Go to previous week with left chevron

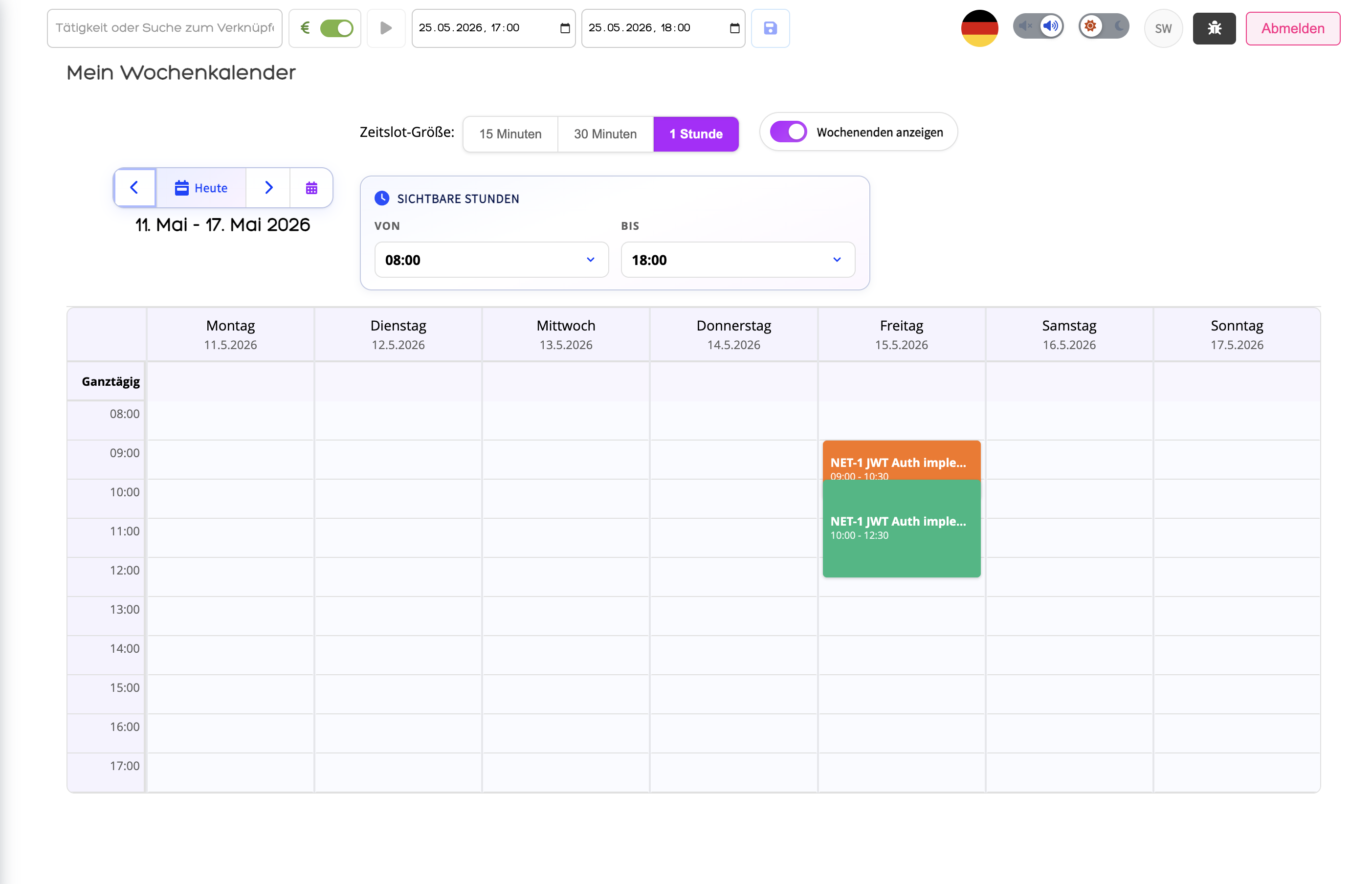[x=134, y=188]
